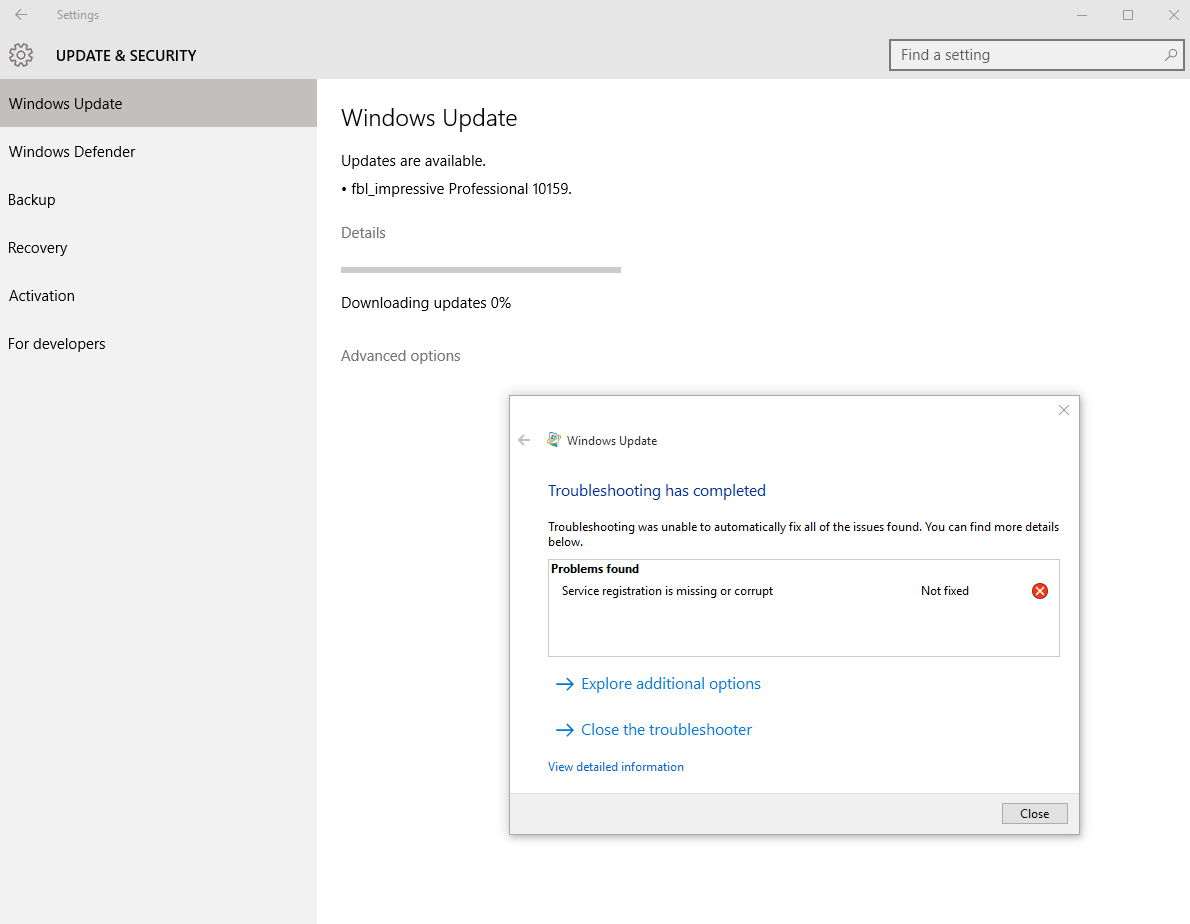Open the settings home gear icon
The width and height of the screenshot is (1190, 924).
[x=21, y=55]
